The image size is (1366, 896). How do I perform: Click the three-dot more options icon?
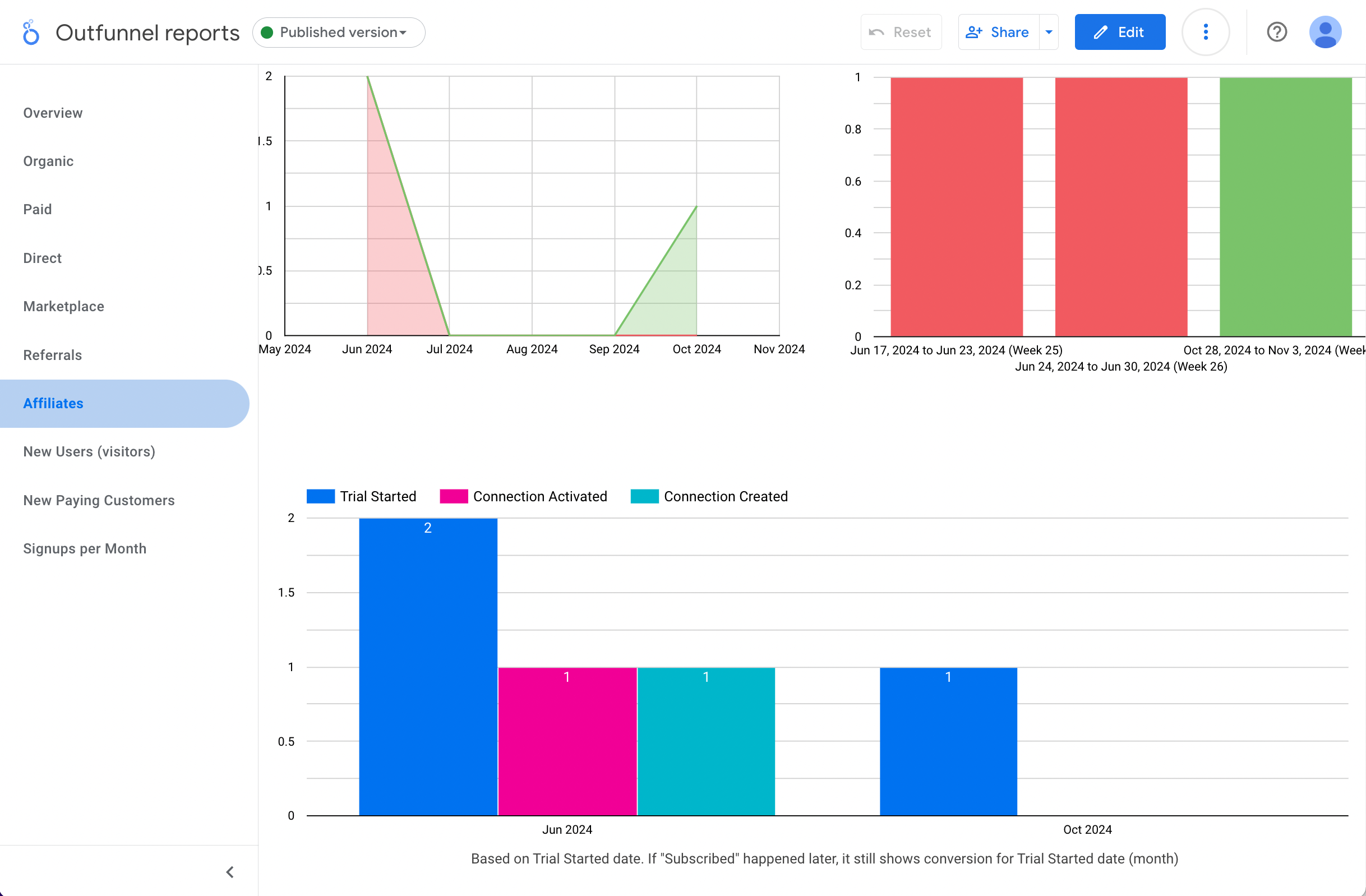click(1206, 32)
